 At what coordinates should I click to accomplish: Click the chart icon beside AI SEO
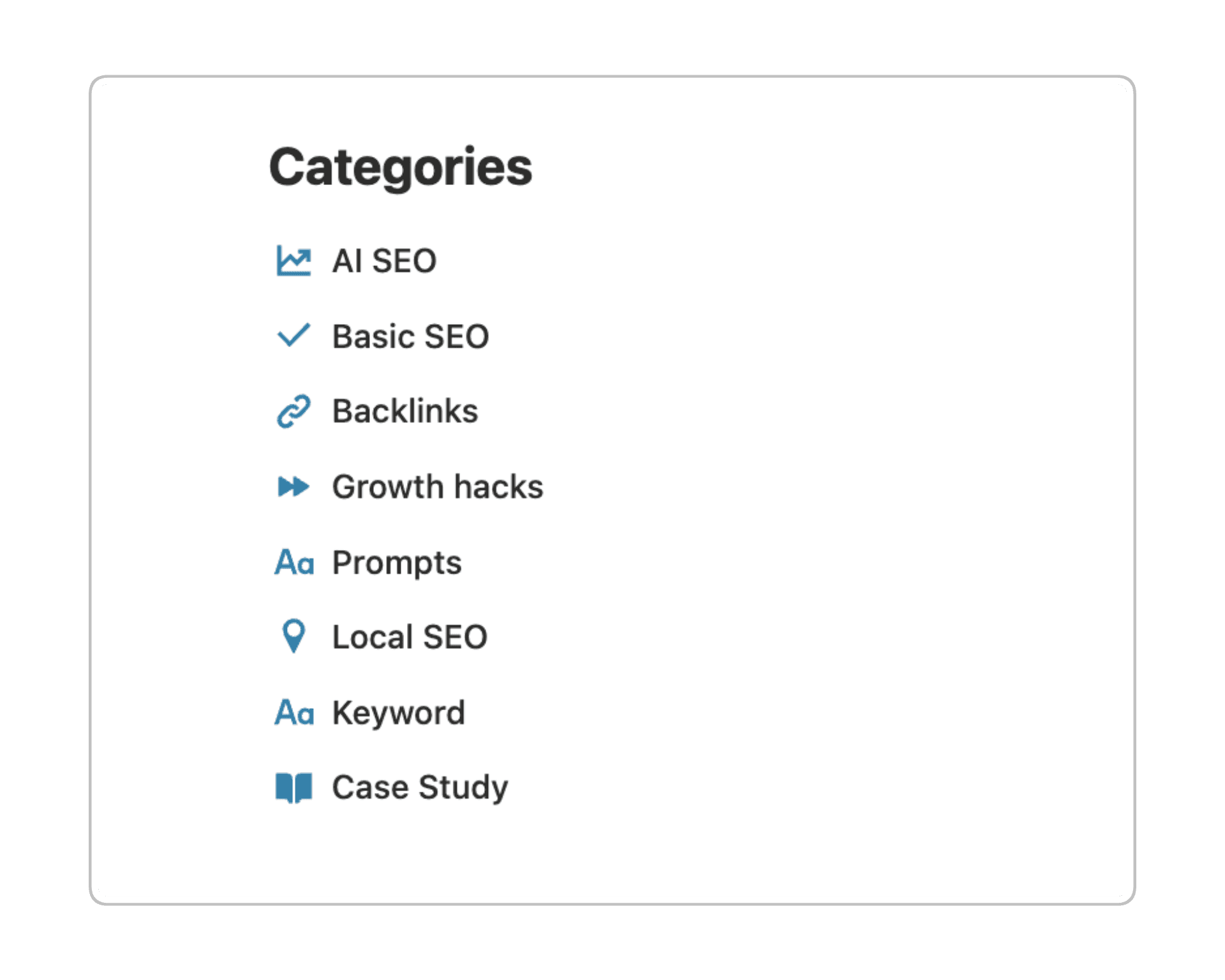coord(293,261)
